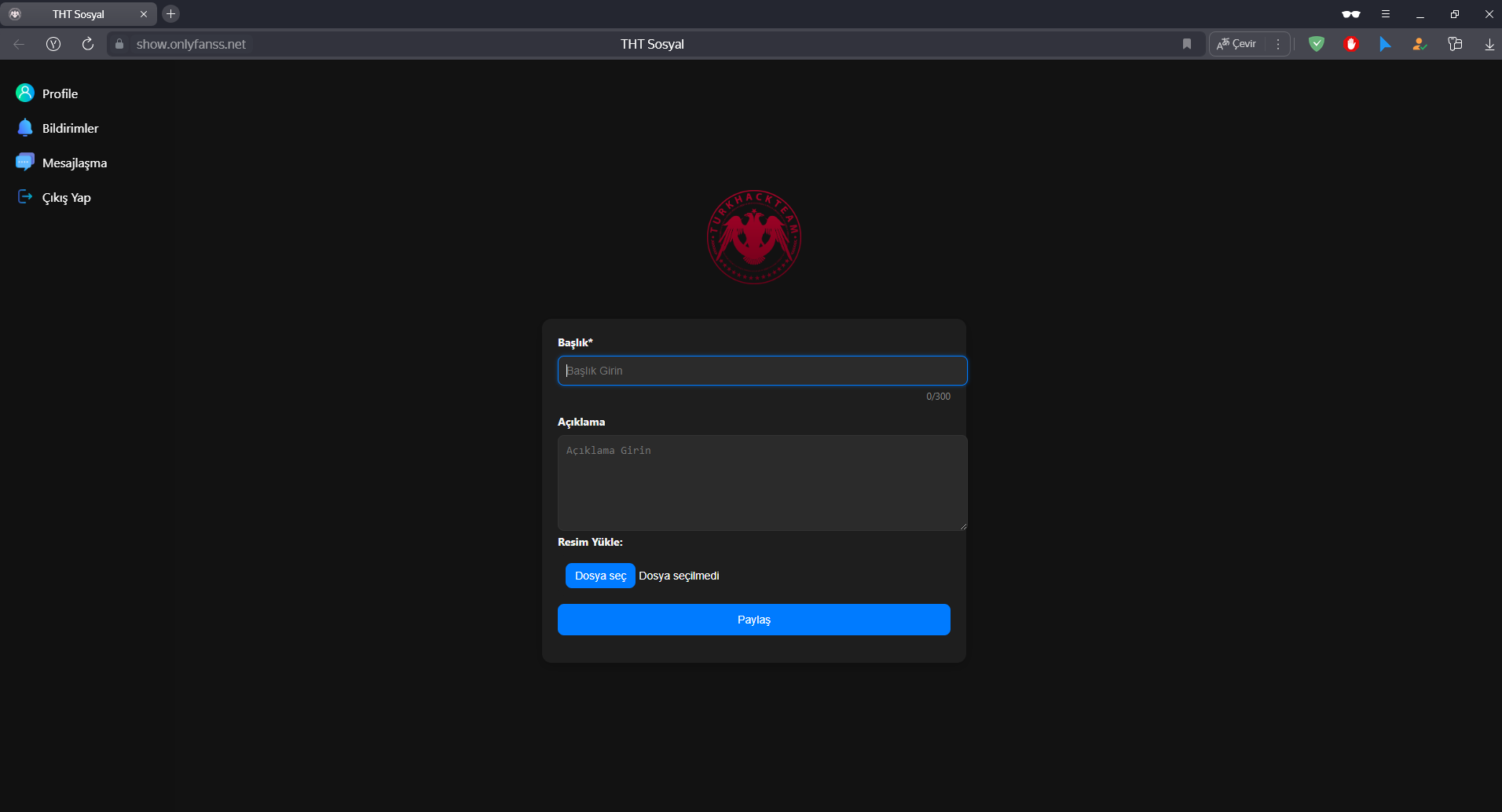Click the Profile avatar icon
This screenshot has width=1502, height=812.
pyautogui.click(x=25, y=93)
